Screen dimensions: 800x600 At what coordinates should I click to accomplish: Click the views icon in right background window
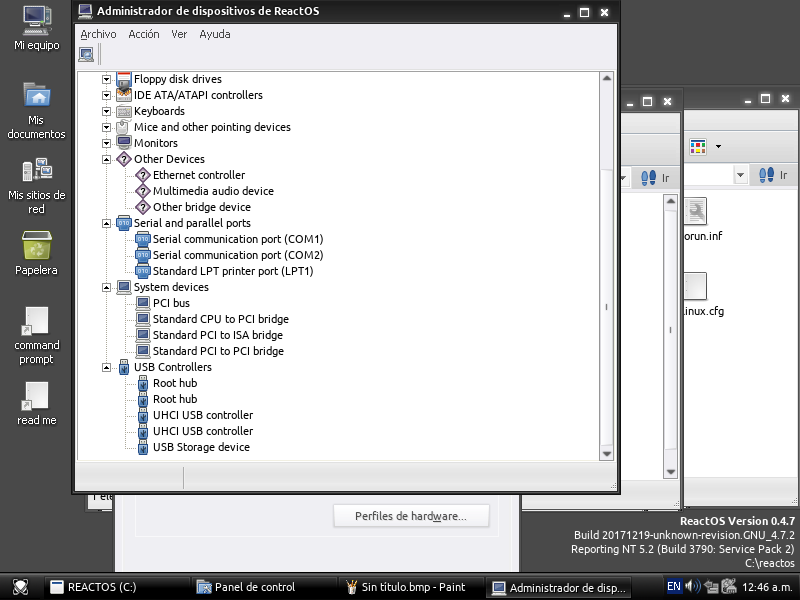coord(698,147)
